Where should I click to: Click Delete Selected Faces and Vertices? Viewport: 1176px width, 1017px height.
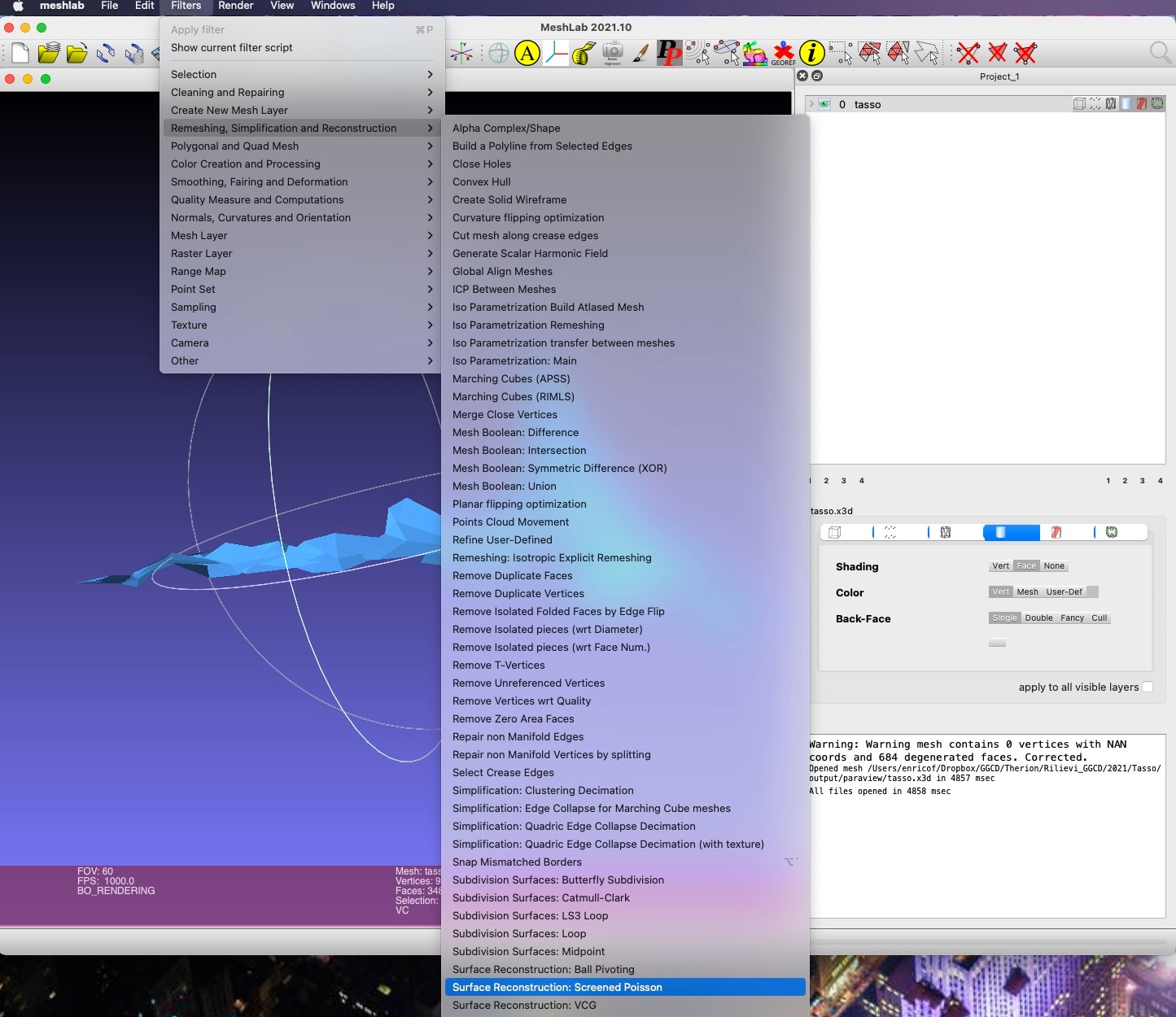pyautogui.click(x=1025, y=54)
